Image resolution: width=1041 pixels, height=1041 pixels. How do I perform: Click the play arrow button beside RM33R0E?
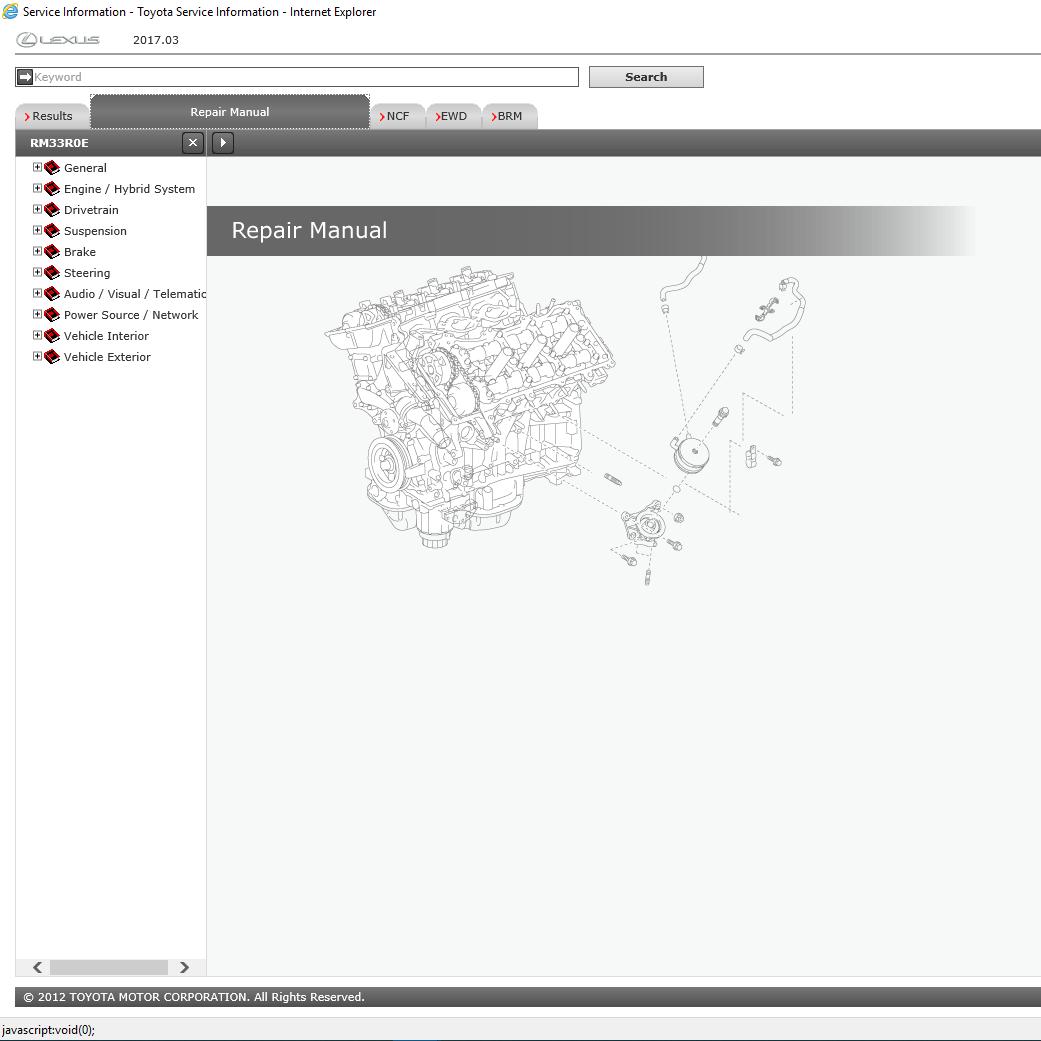(223, 143)
